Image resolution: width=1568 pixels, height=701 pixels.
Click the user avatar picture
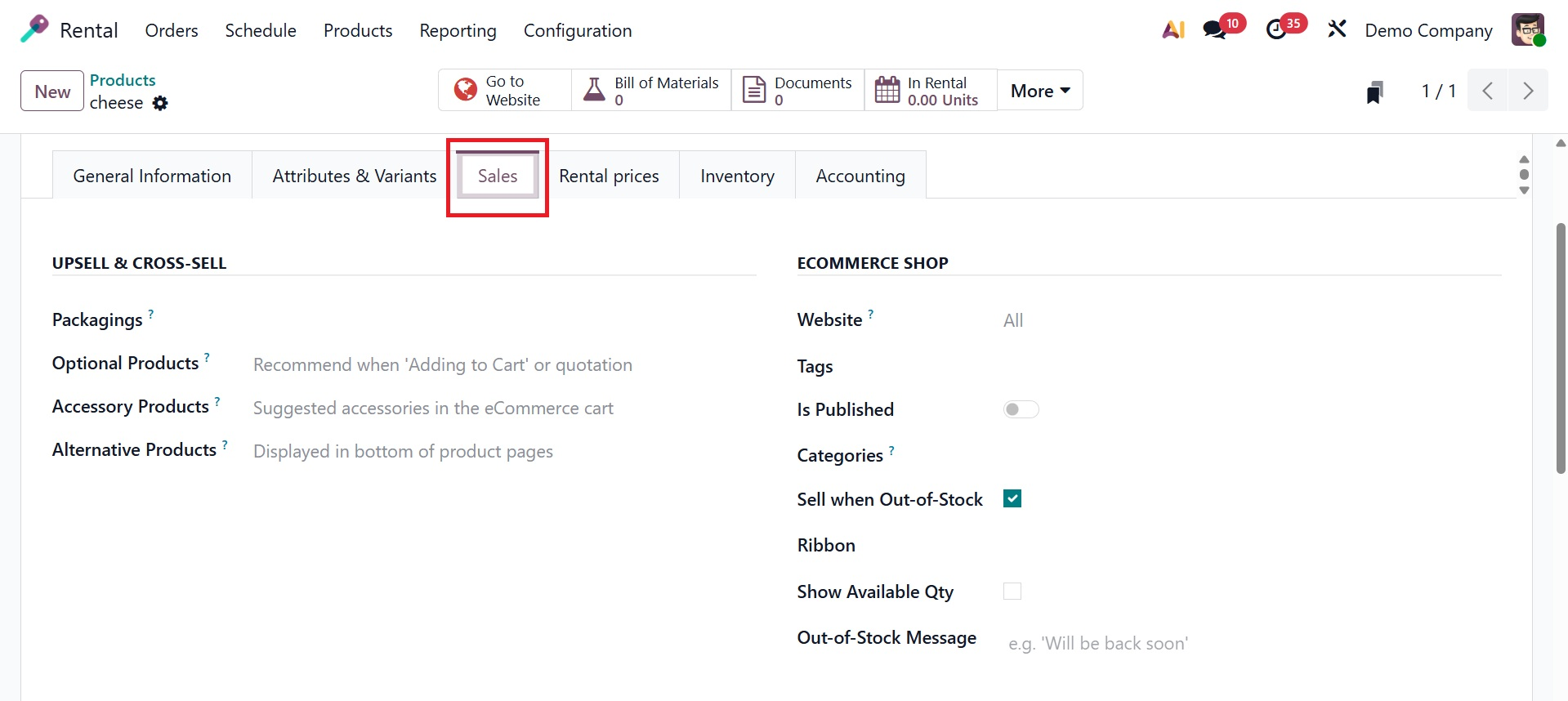click(1527, 30)
